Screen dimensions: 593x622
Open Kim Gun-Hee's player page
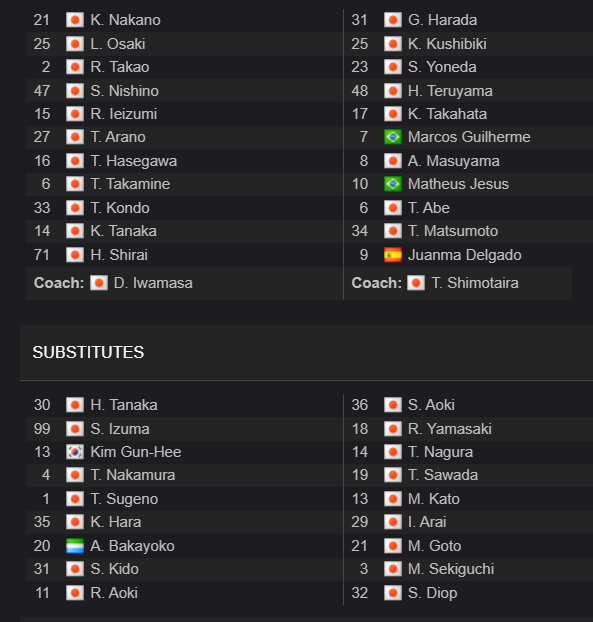[136, 452]
